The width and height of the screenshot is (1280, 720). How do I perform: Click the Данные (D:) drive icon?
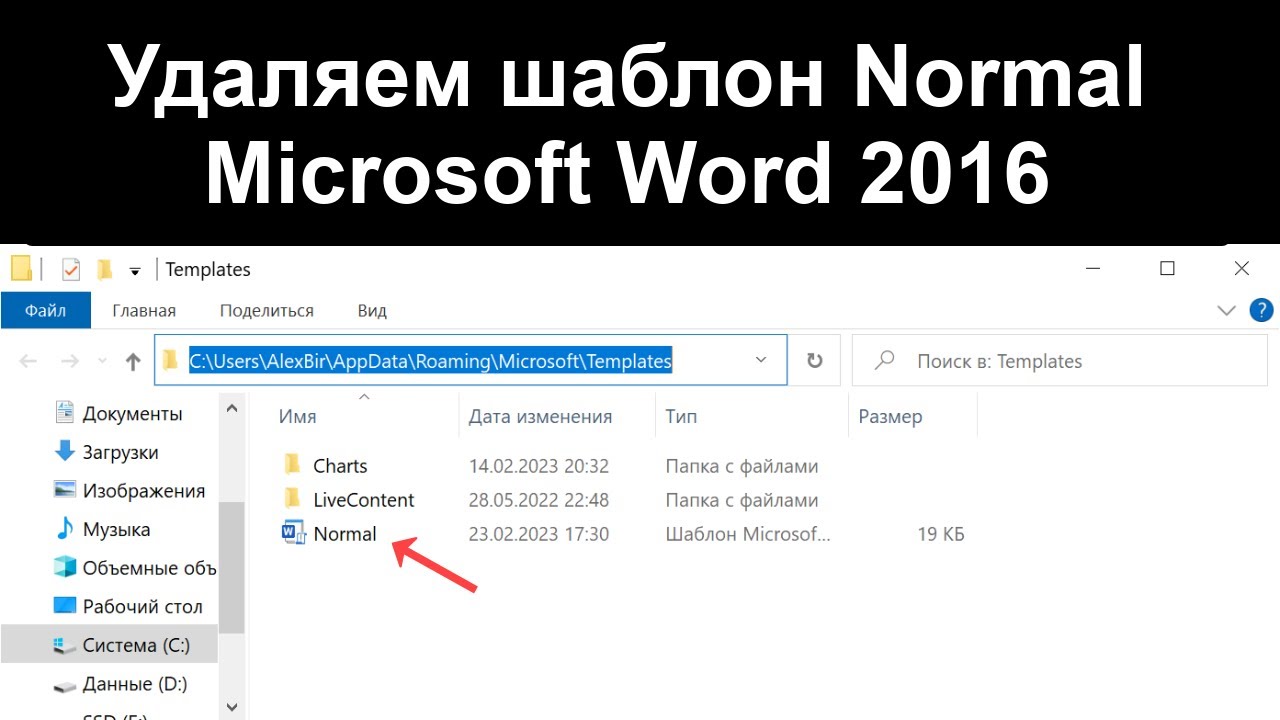(65, 686)
